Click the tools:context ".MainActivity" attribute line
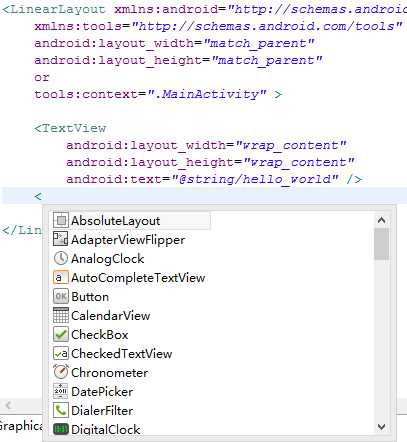This screenshot has height=442, width=407. [x=158, y=94]
